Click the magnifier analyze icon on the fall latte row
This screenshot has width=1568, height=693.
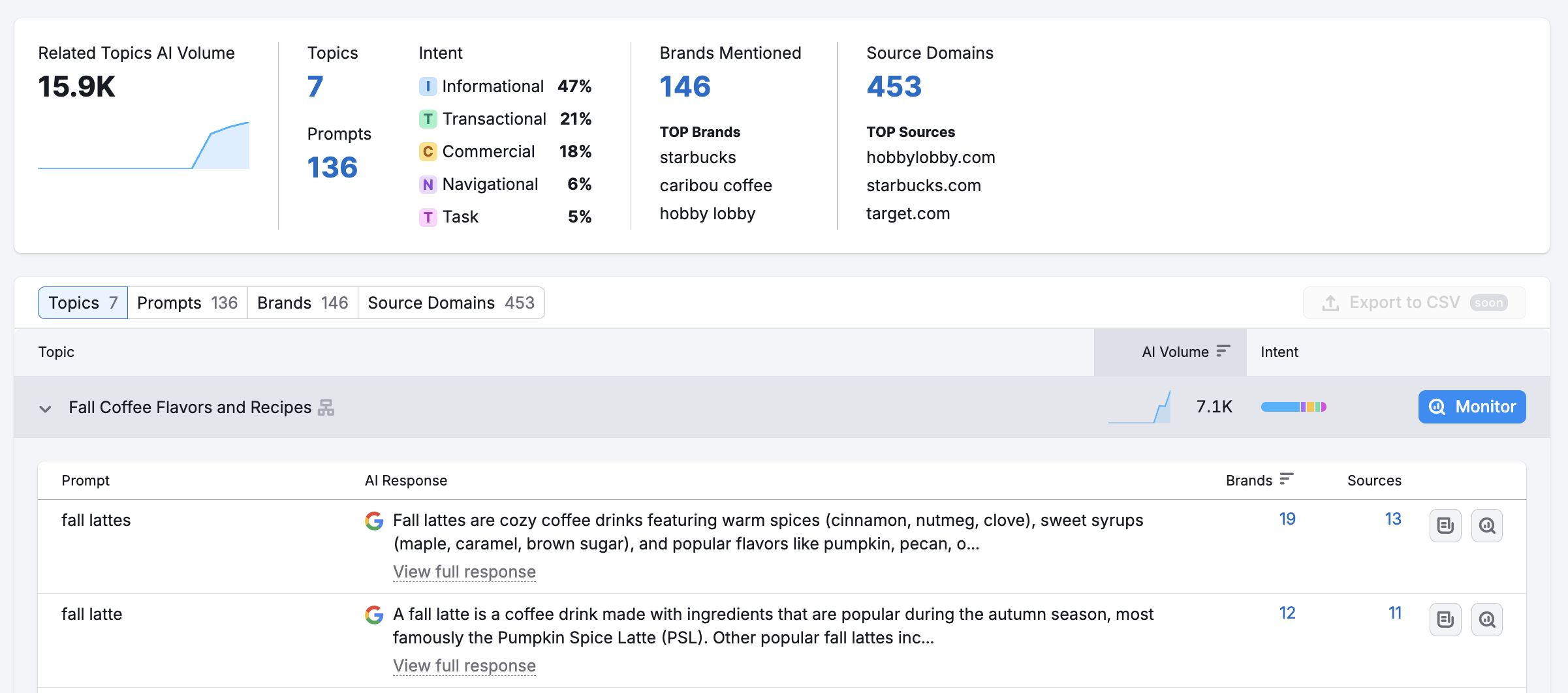1486,619
